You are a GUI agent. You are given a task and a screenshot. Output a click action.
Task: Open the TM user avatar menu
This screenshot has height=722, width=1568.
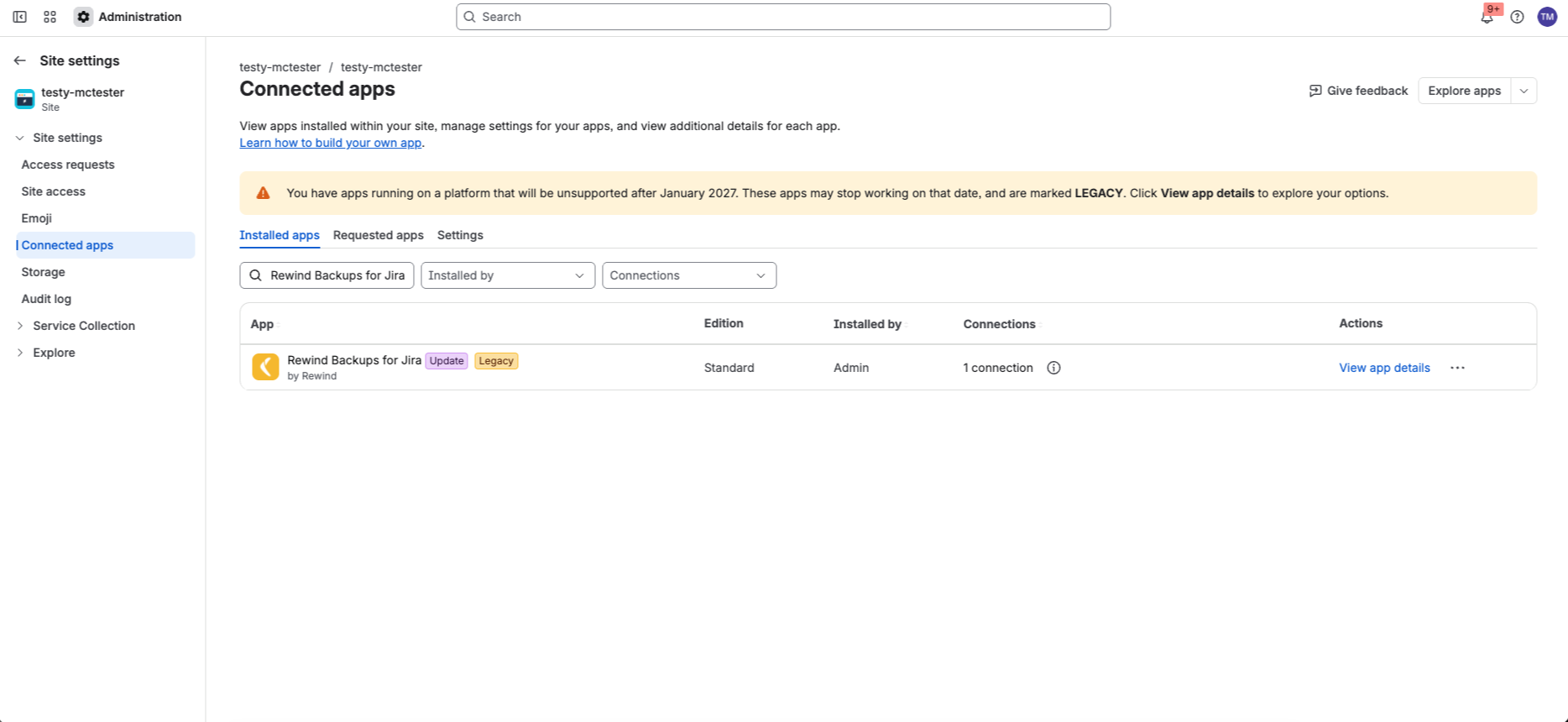click(x=1547, y=17)
